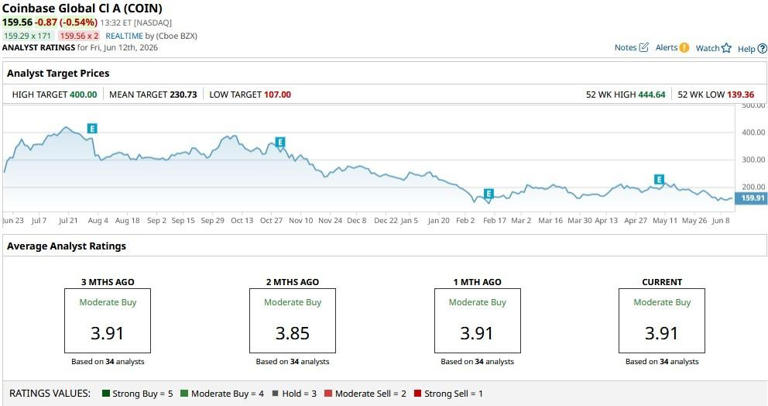Select the CURRENT Moderate Buy rating box

coord(662,321)
